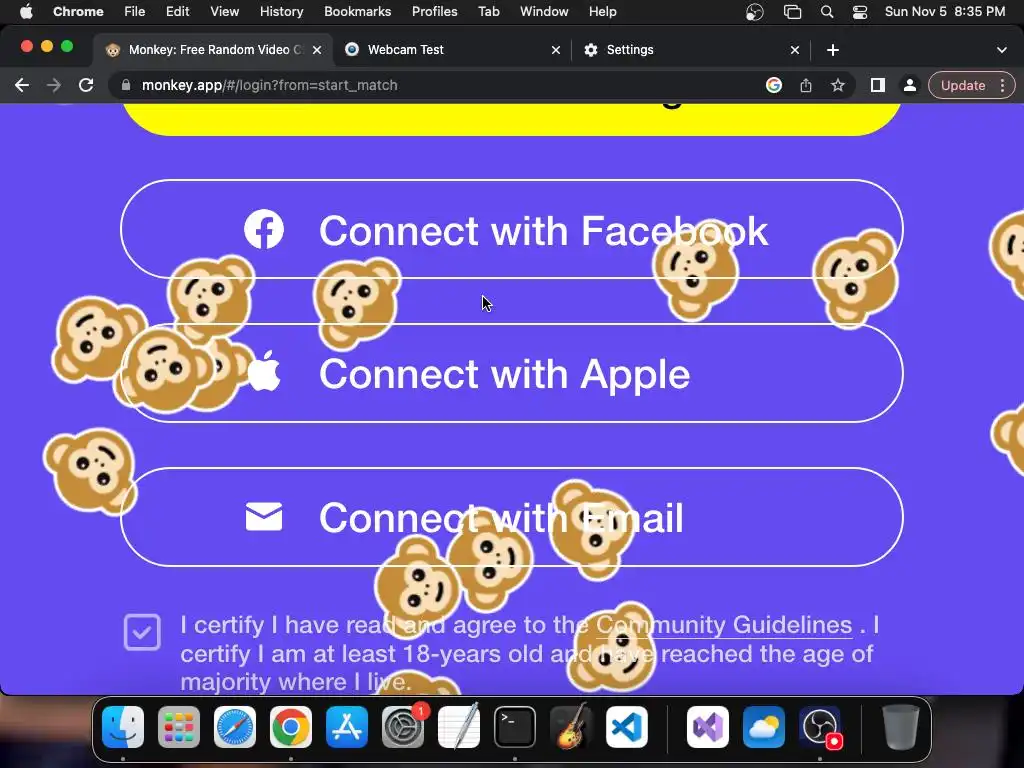Open the Bookmarks menu
The height and width of the screenshot is (768, 1024).
(358, 12)
